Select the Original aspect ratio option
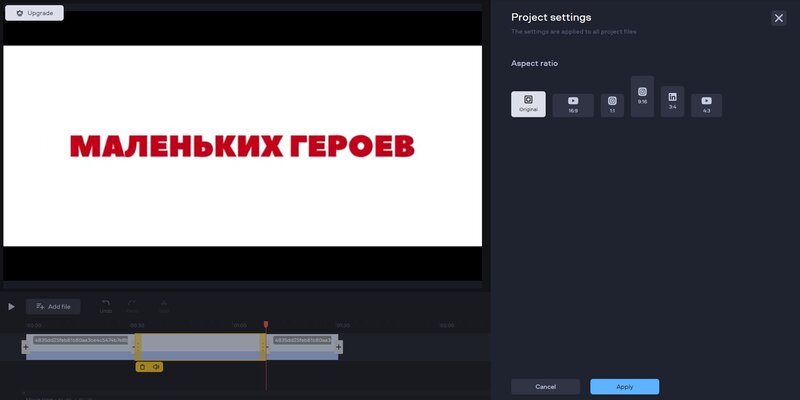The height and width of the screenshot is (400, 800). [x=528, y=104]
